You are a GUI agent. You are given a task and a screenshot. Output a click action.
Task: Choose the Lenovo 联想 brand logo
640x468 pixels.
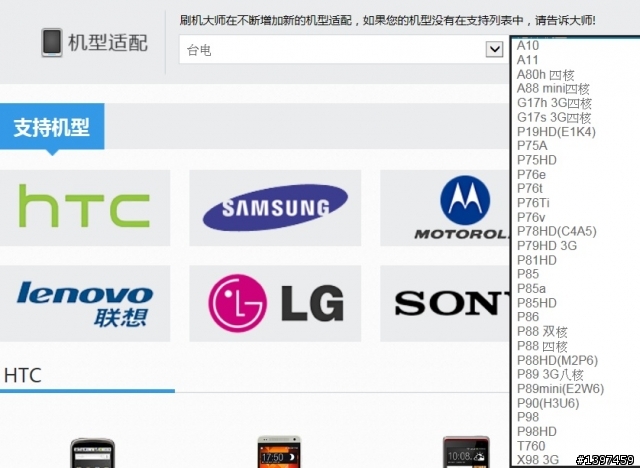(x=84, y=303)
